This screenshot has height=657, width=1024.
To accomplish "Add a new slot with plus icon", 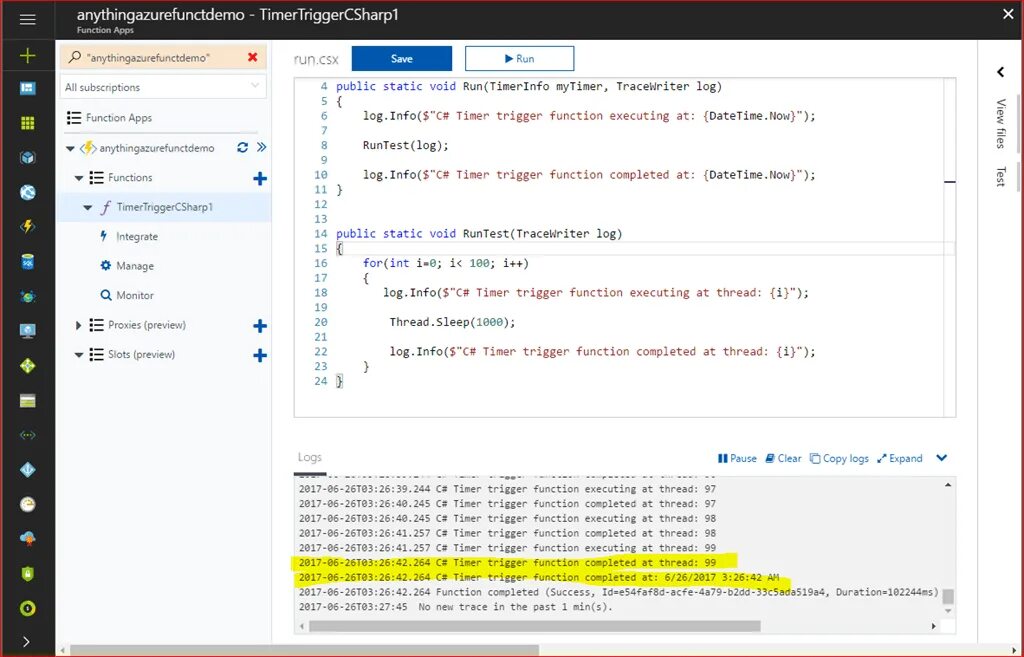I will [x=260, y=355].
